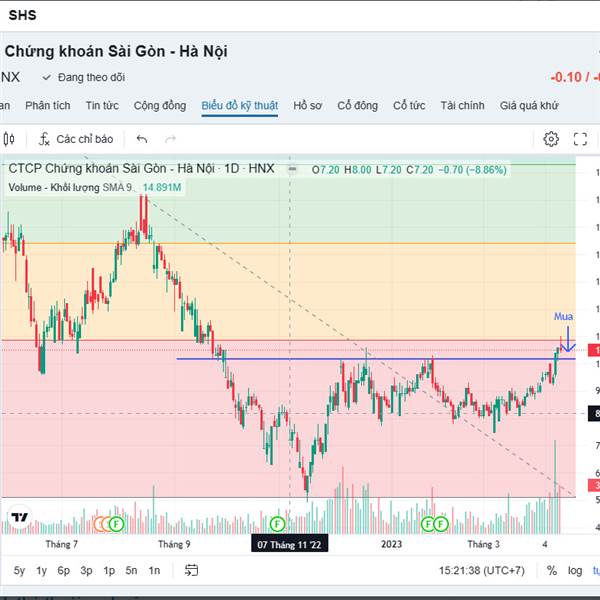Set range to 1y
The image size is (600, 600).
click(x=41, y=571)
